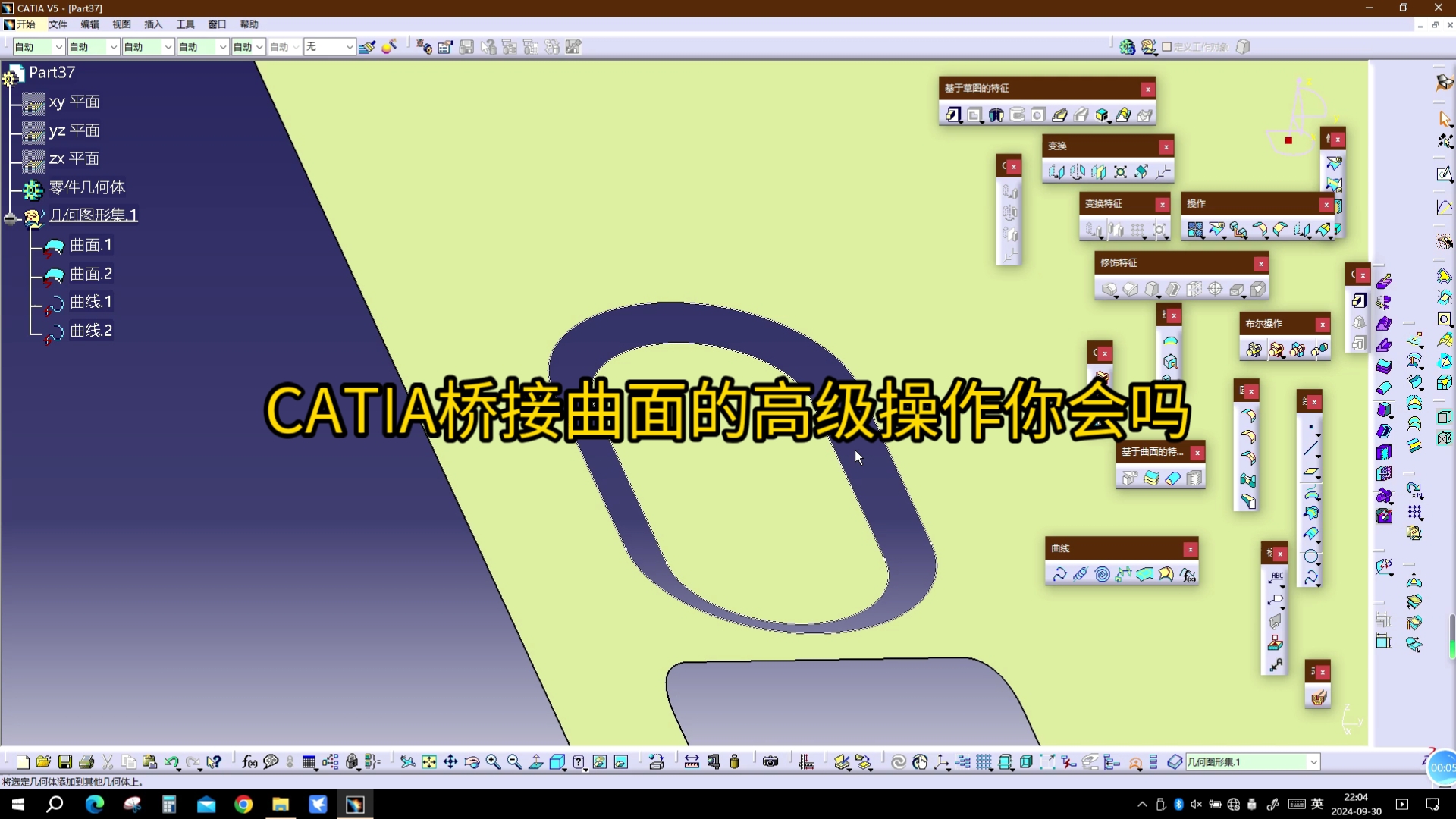The height and width of the screenshot is (819, 1456).
Task: Open the 视图 menu
Action: tap(122, 24)
